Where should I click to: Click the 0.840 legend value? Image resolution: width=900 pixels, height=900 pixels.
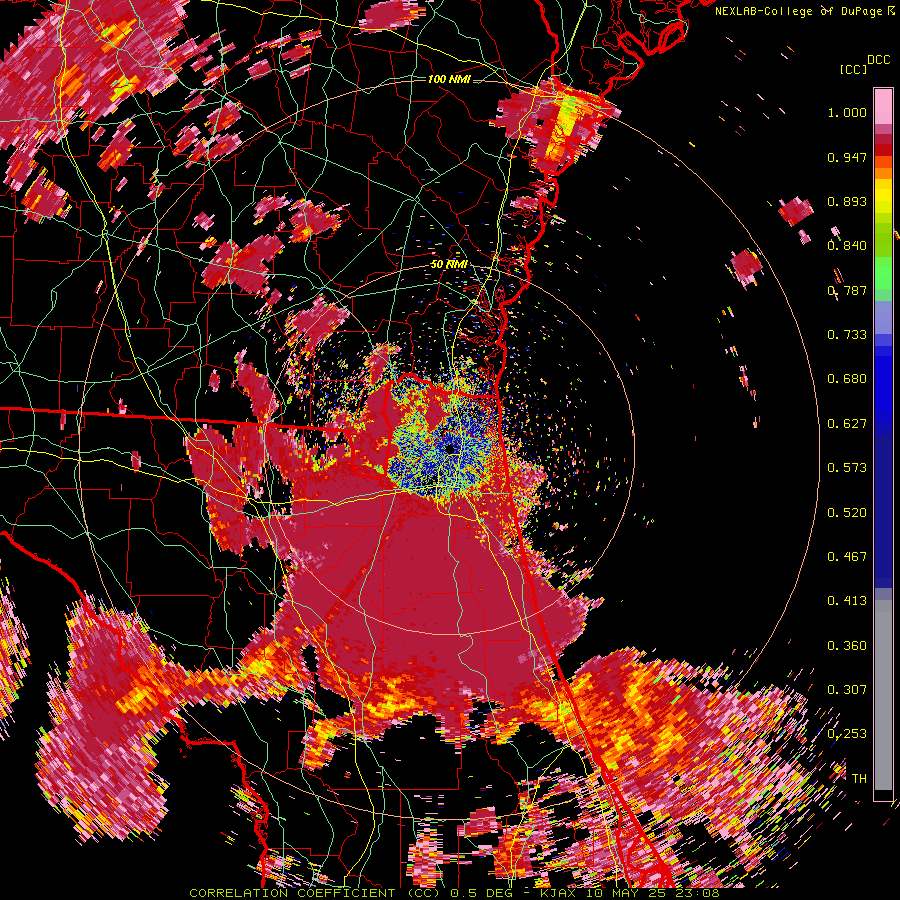point(847,246)
